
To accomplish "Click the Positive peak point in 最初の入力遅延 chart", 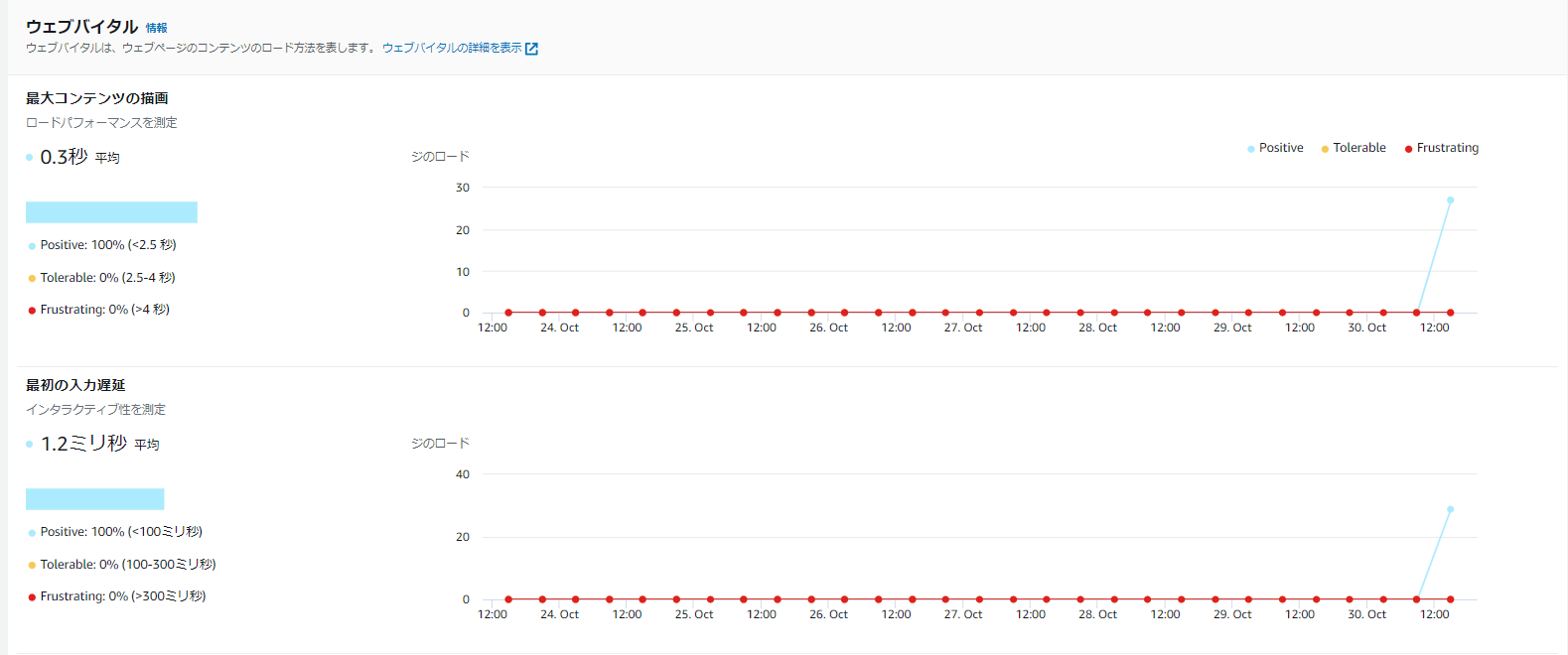I will pos(1450,509).
